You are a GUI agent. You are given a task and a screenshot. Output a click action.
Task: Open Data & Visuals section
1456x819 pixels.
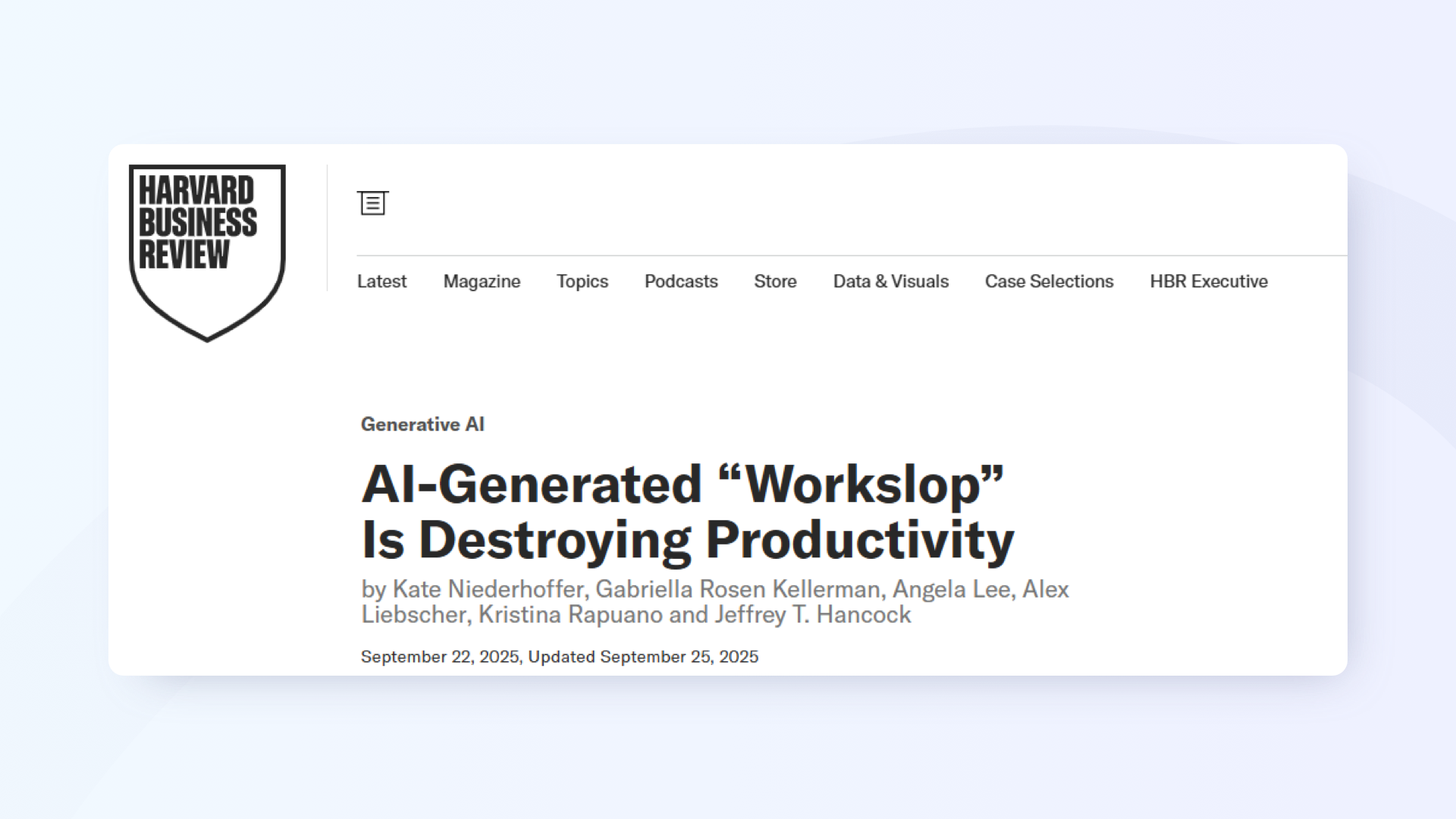click(890, 281)
